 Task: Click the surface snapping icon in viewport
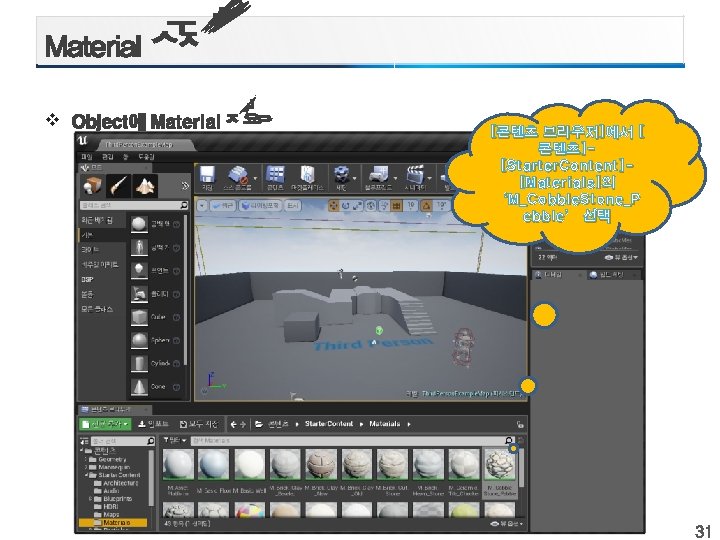(384, 206)
